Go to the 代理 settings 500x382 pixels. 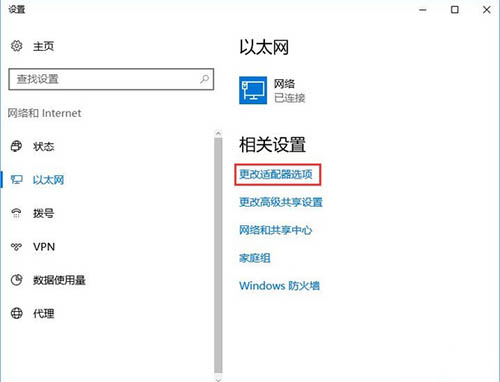click(x=43, y=313)
